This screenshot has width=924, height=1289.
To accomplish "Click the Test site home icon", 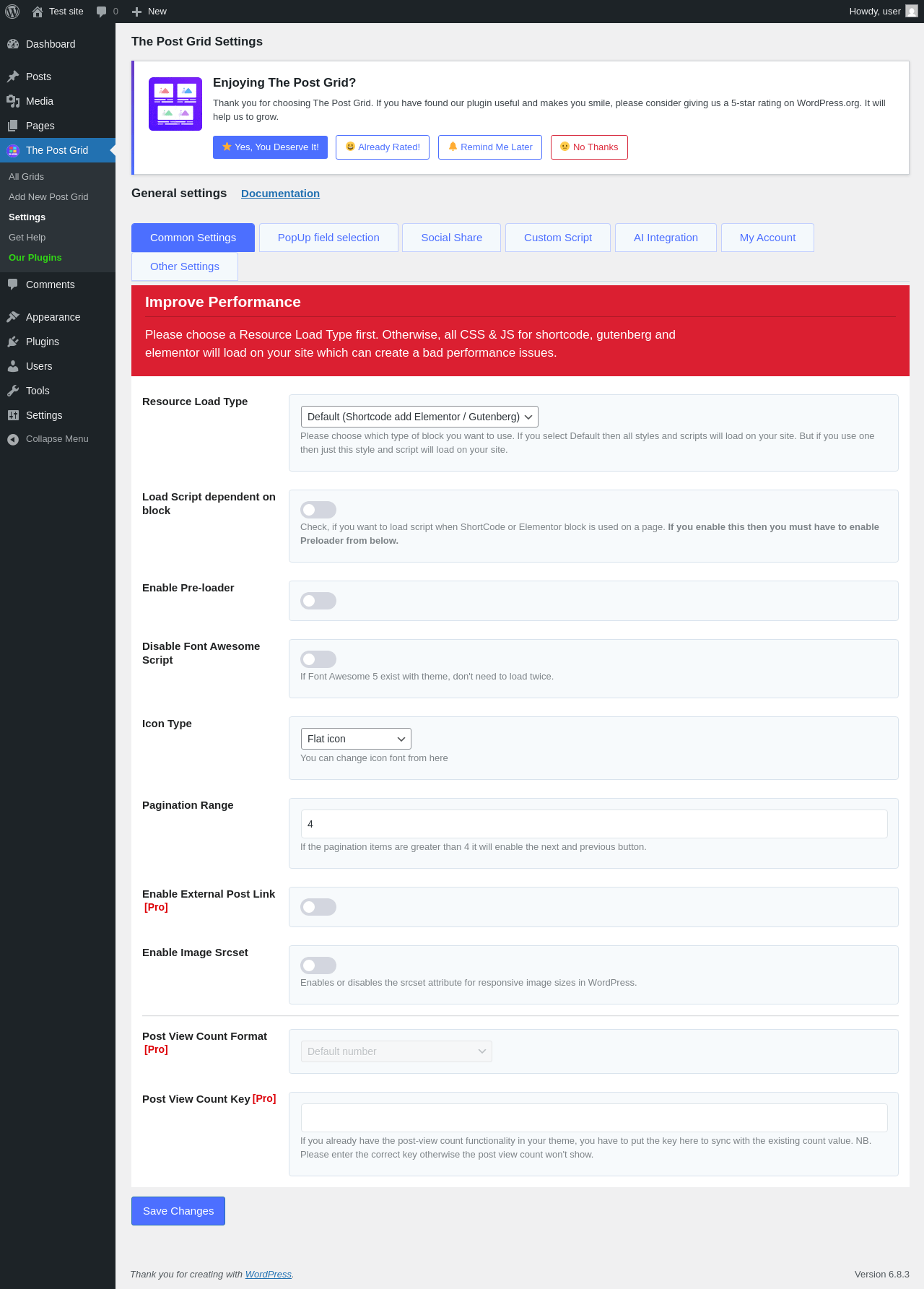I will (38, 12).
